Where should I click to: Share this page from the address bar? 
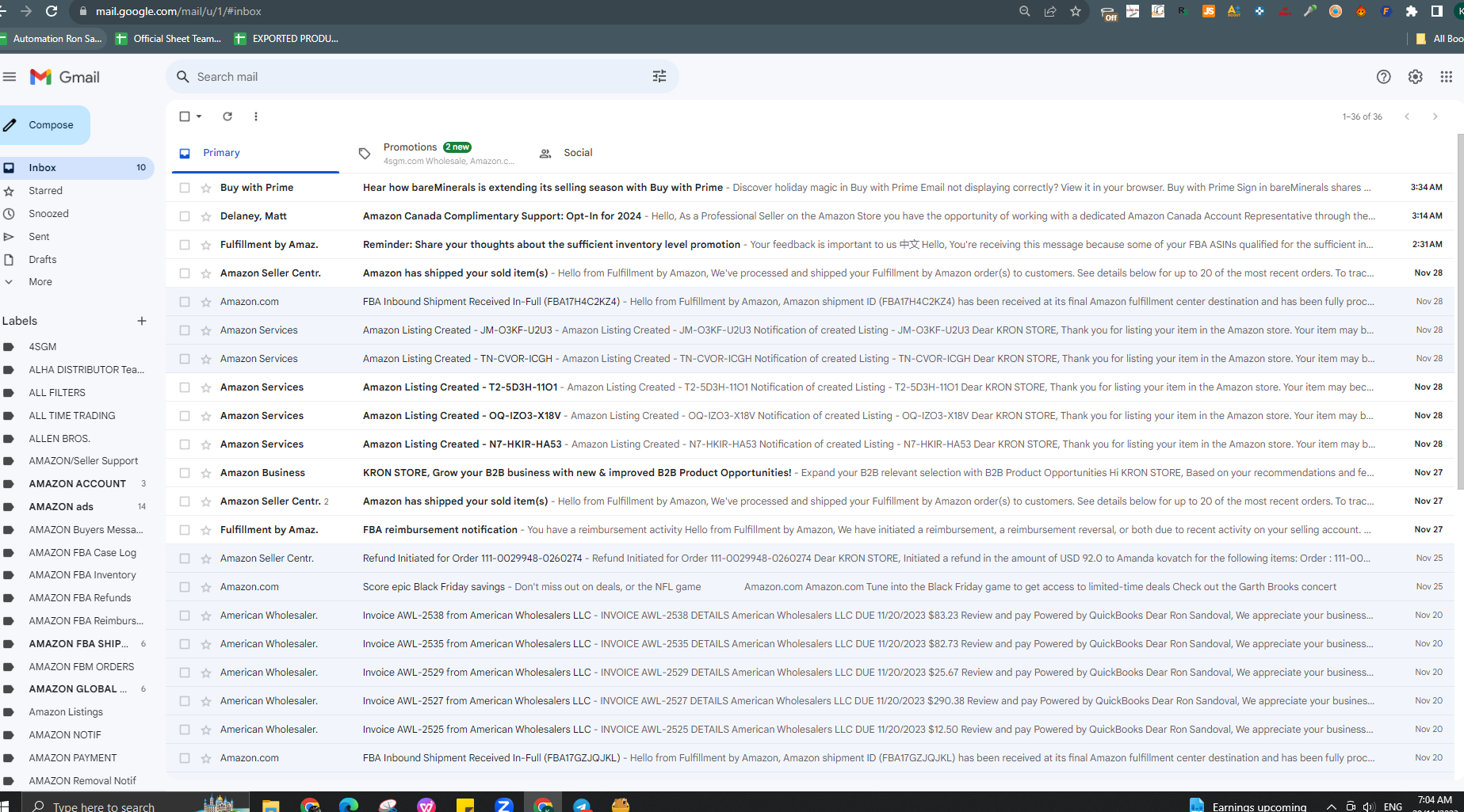1050,11
